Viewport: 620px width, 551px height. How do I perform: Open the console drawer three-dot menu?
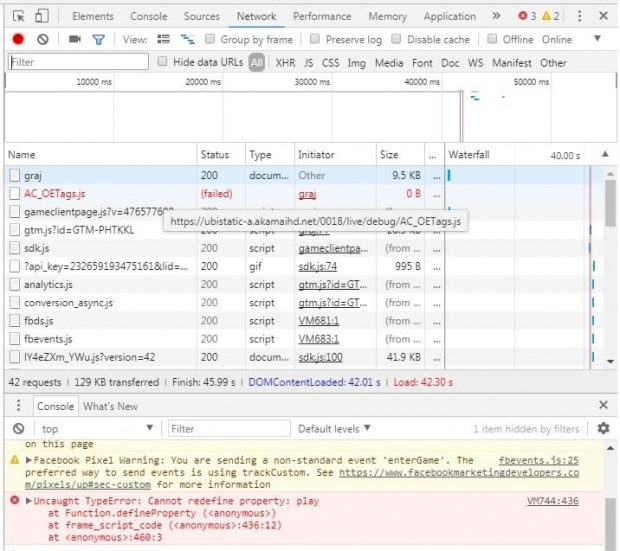click(18, 405)
